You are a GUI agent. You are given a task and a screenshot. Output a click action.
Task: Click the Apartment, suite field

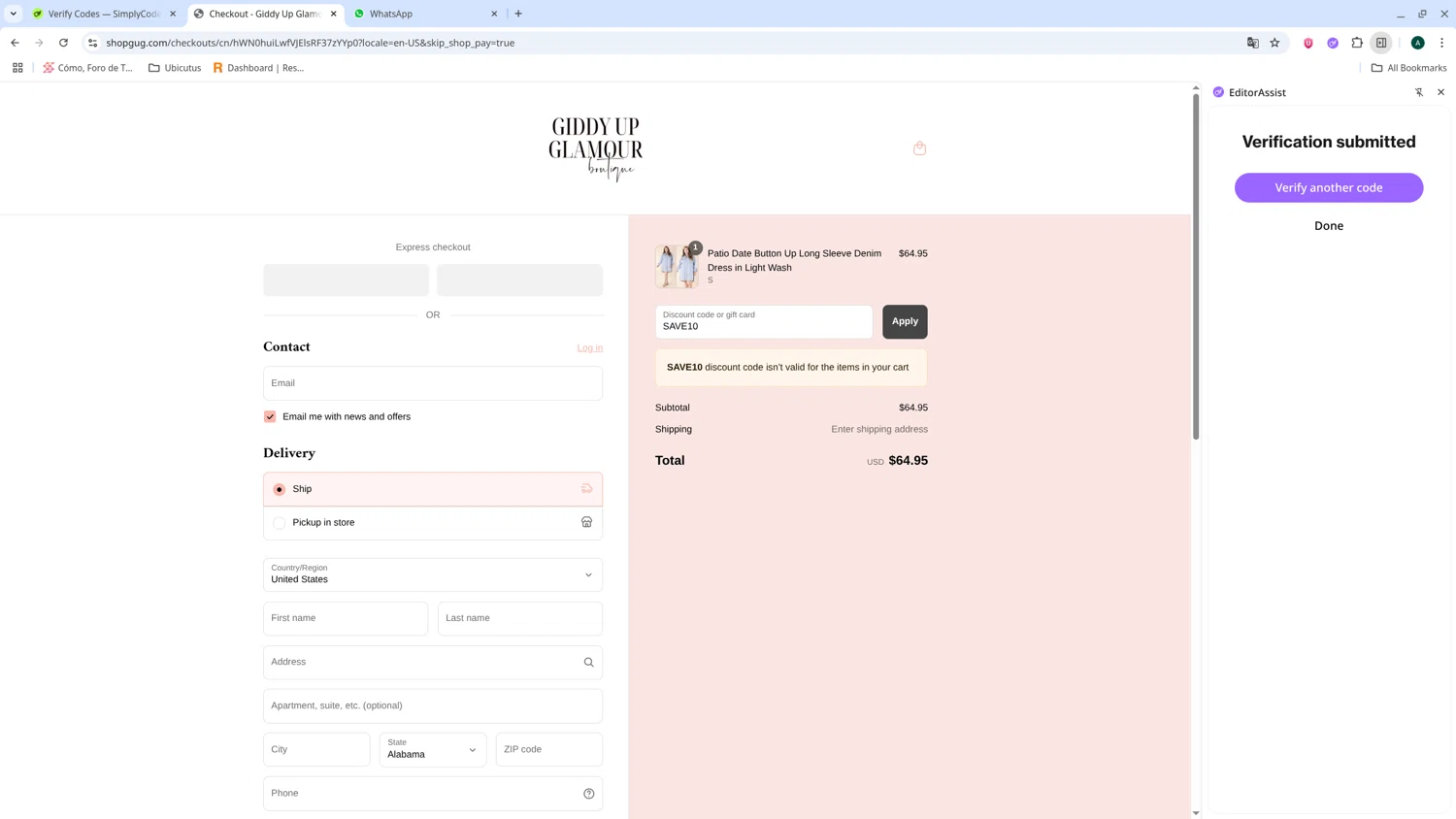tap(433, 705)
